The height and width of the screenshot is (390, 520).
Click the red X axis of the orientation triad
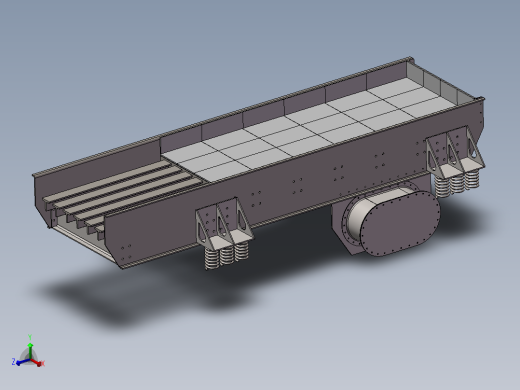click(x=37, y=362)
